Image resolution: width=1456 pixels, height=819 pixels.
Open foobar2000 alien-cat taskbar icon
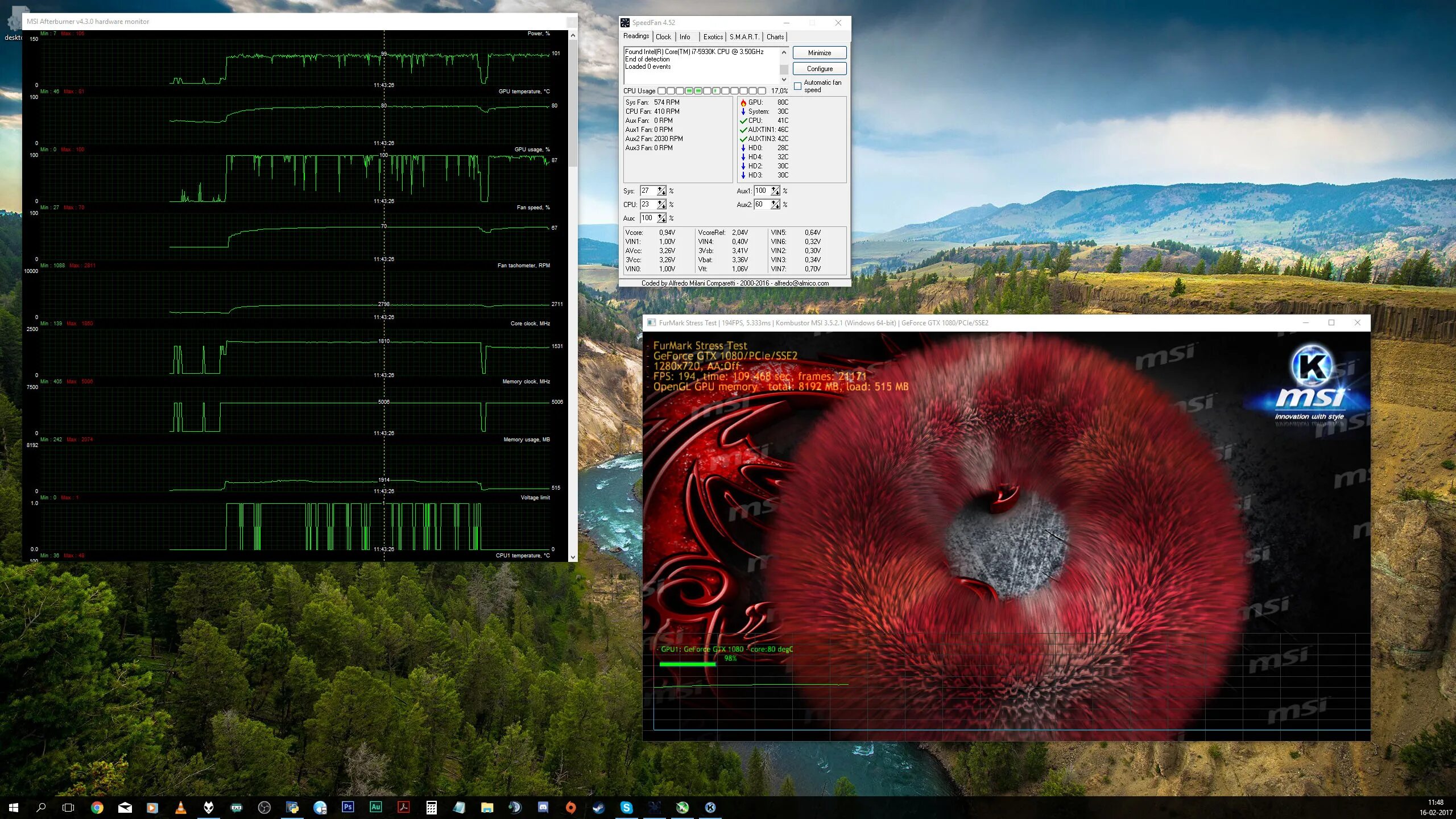tap(209, 807)
